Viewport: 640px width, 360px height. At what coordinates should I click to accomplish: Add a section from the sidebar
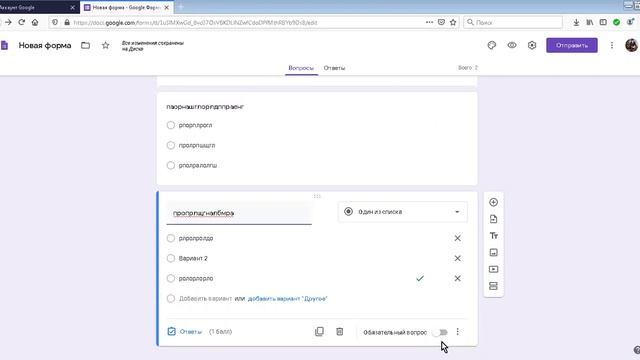click(493, 286)
